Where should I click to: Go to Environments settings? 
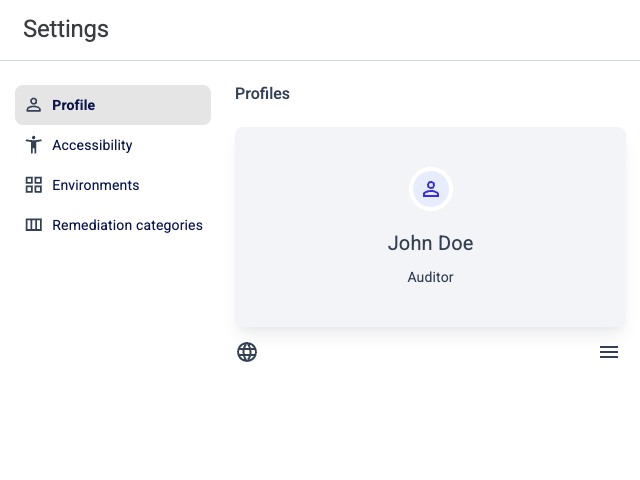[113, 185]
